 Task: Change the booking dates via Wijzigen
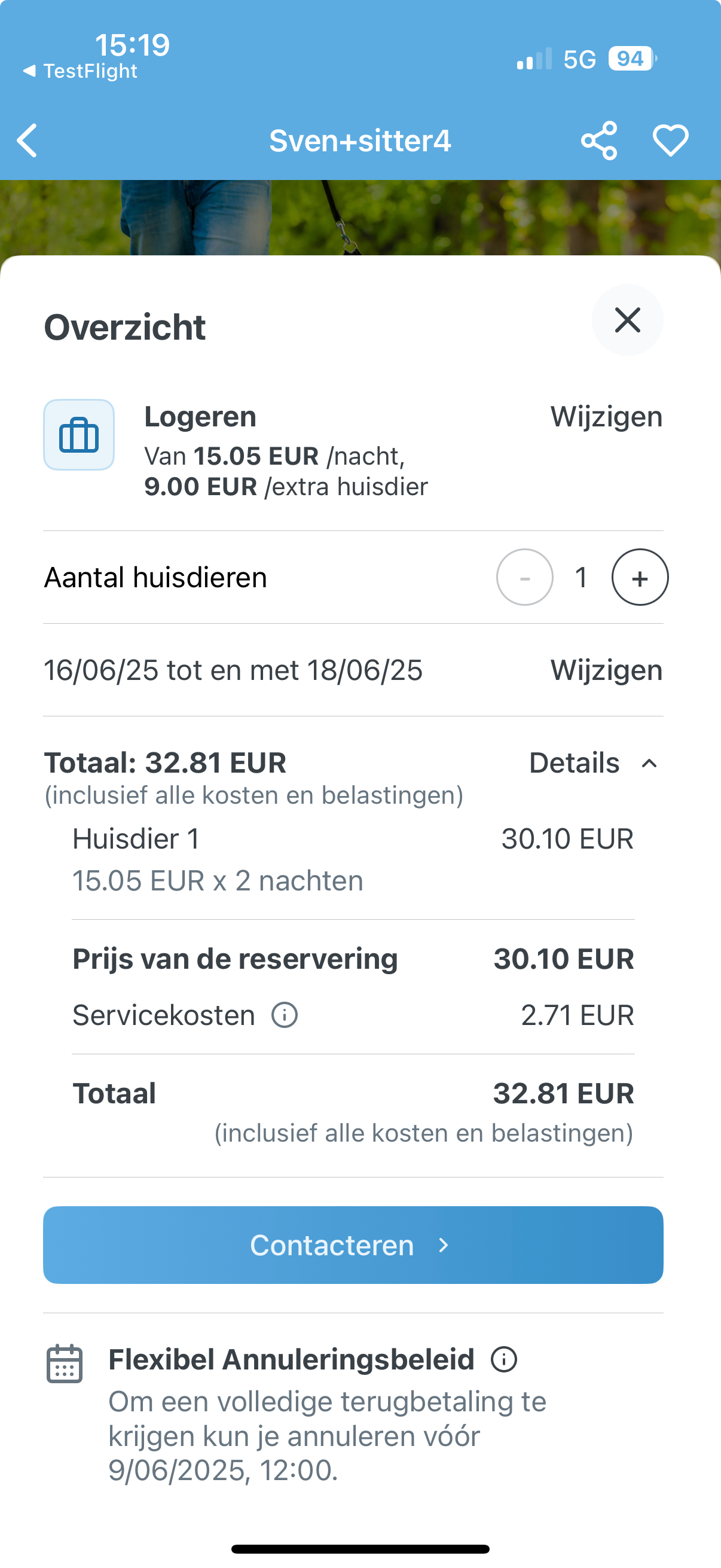606,670
